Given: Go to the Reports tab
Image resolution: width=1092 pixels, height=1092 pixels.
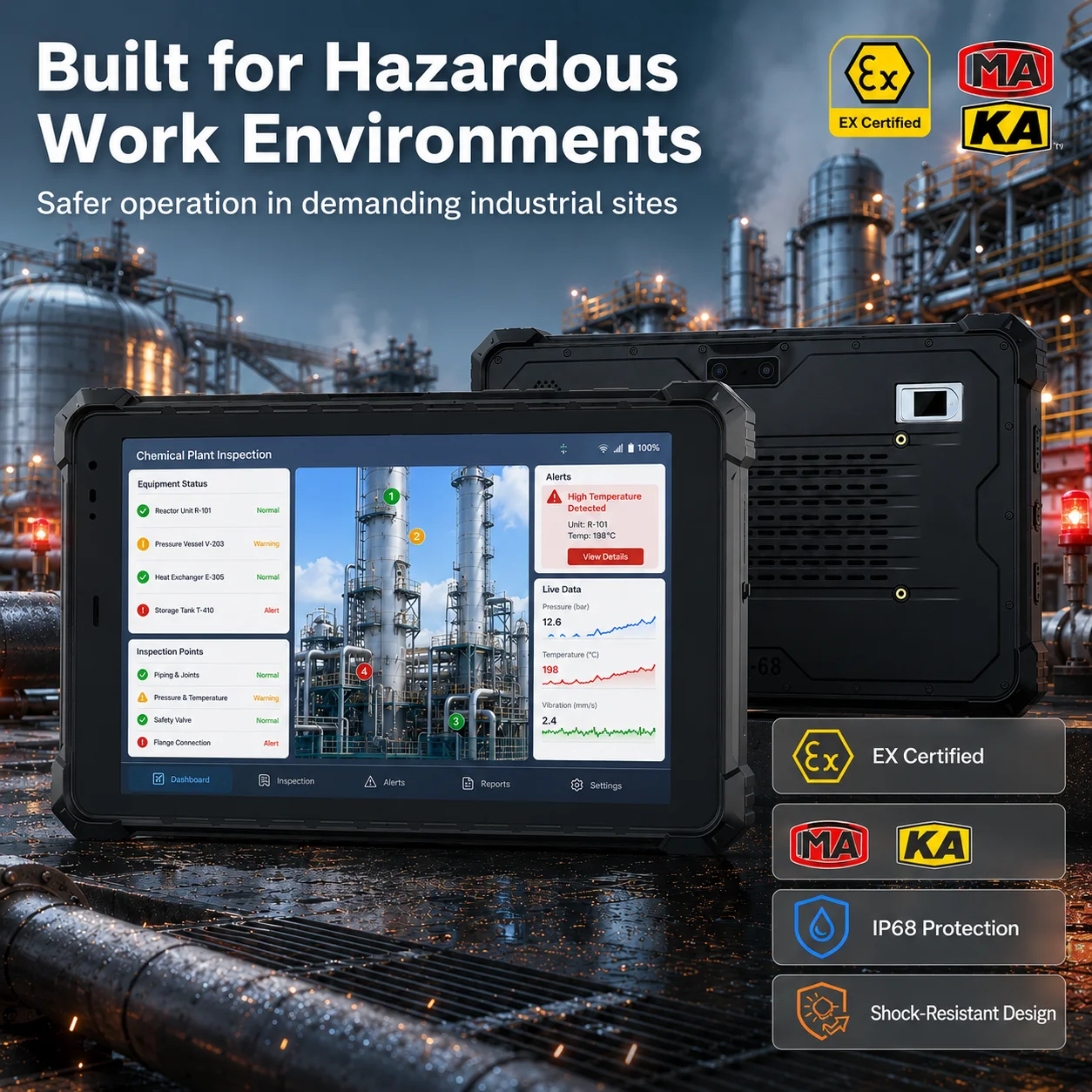Looking at the screenshot, I should click(x=486, y=784).
